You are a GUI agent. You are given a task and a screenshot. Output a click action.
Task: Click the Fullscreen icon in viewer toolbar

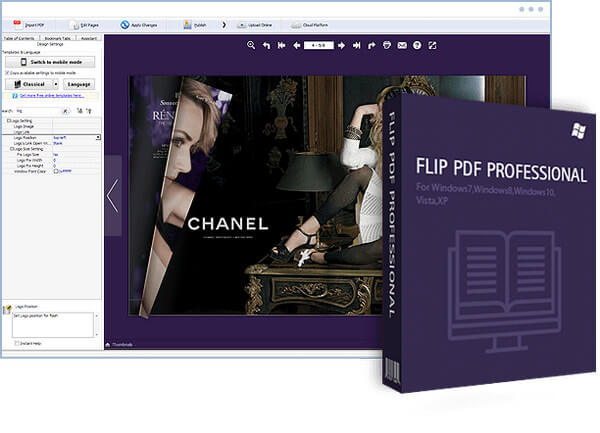tap(432, 46)
